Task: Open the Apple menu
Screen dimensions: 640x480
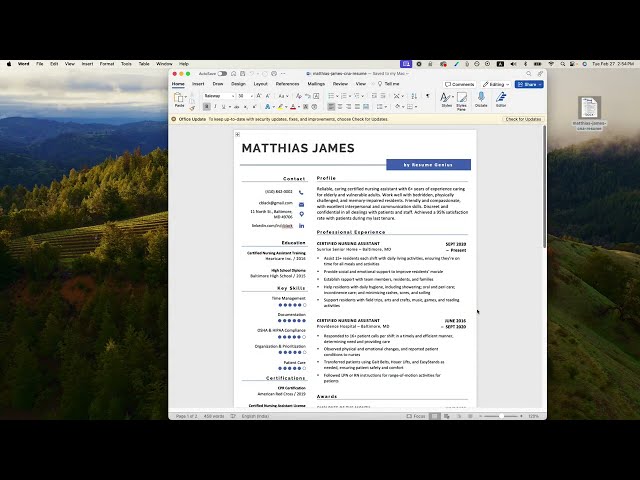Action: [x=9, y=64]
